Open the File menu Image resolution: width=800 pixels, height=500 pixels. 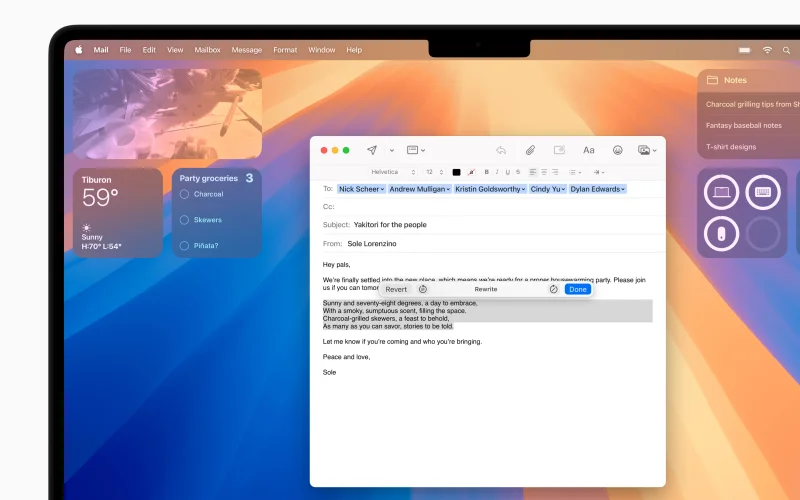point(125,49)
